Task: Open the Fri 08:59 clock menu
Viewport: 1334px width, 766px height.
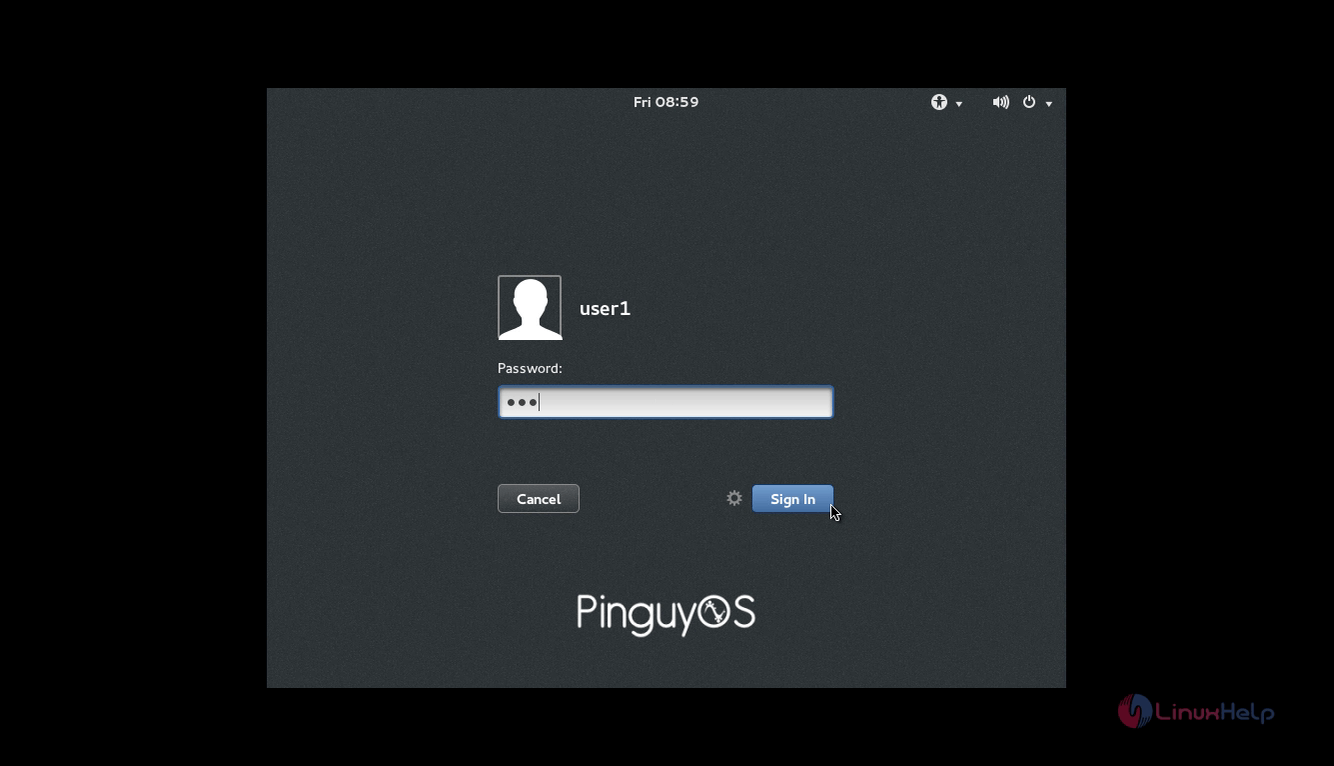Action: tap(666, 102)
